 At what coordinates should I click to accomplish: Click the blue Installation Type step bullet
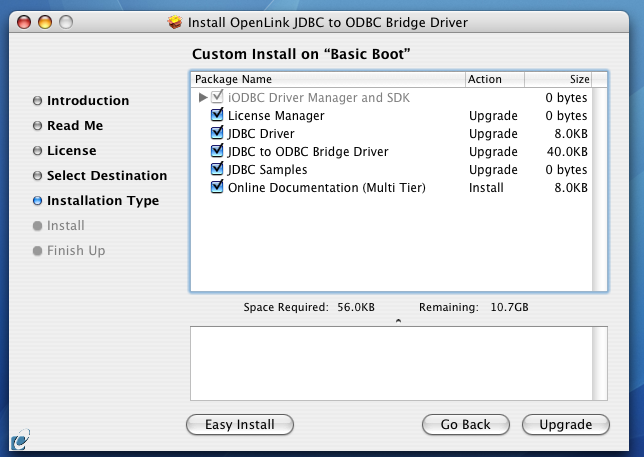[37, 201]
